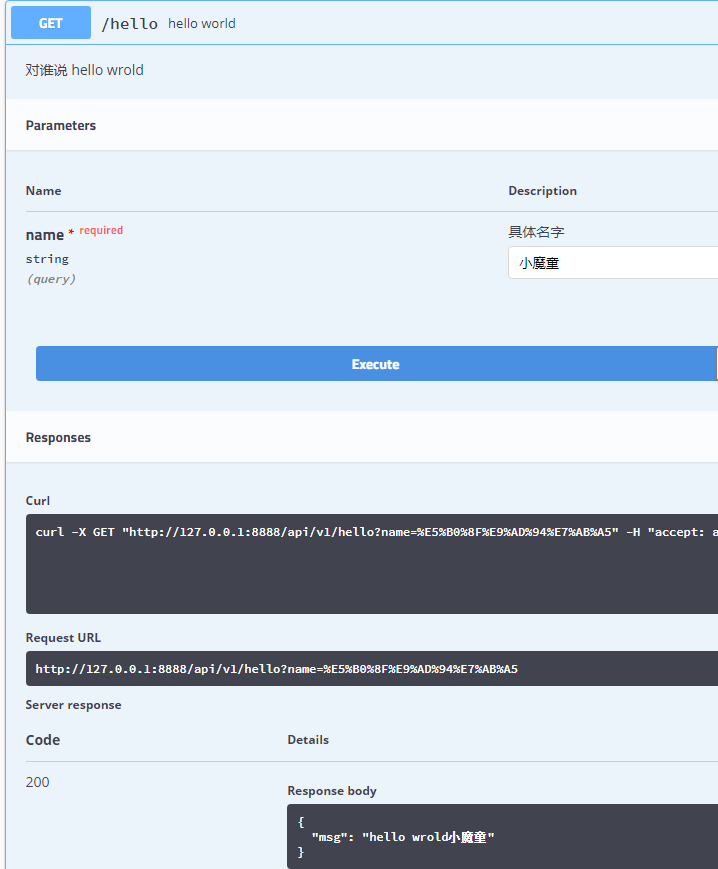Click the 'string' type label
The width and height of the screenshot is (718, 869).
click(x=47, y=259)
